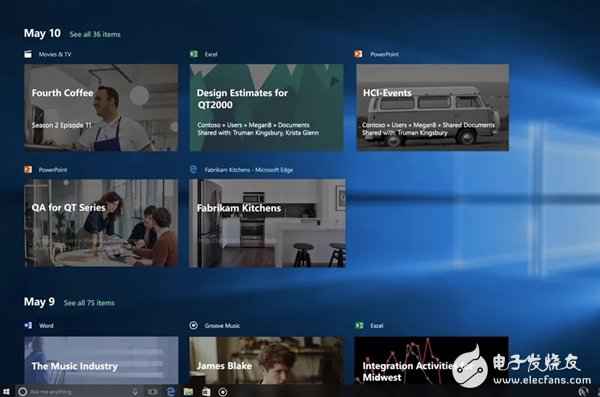
Task: Click the Groove Music icon above James Blake
Action: (194, 325)
